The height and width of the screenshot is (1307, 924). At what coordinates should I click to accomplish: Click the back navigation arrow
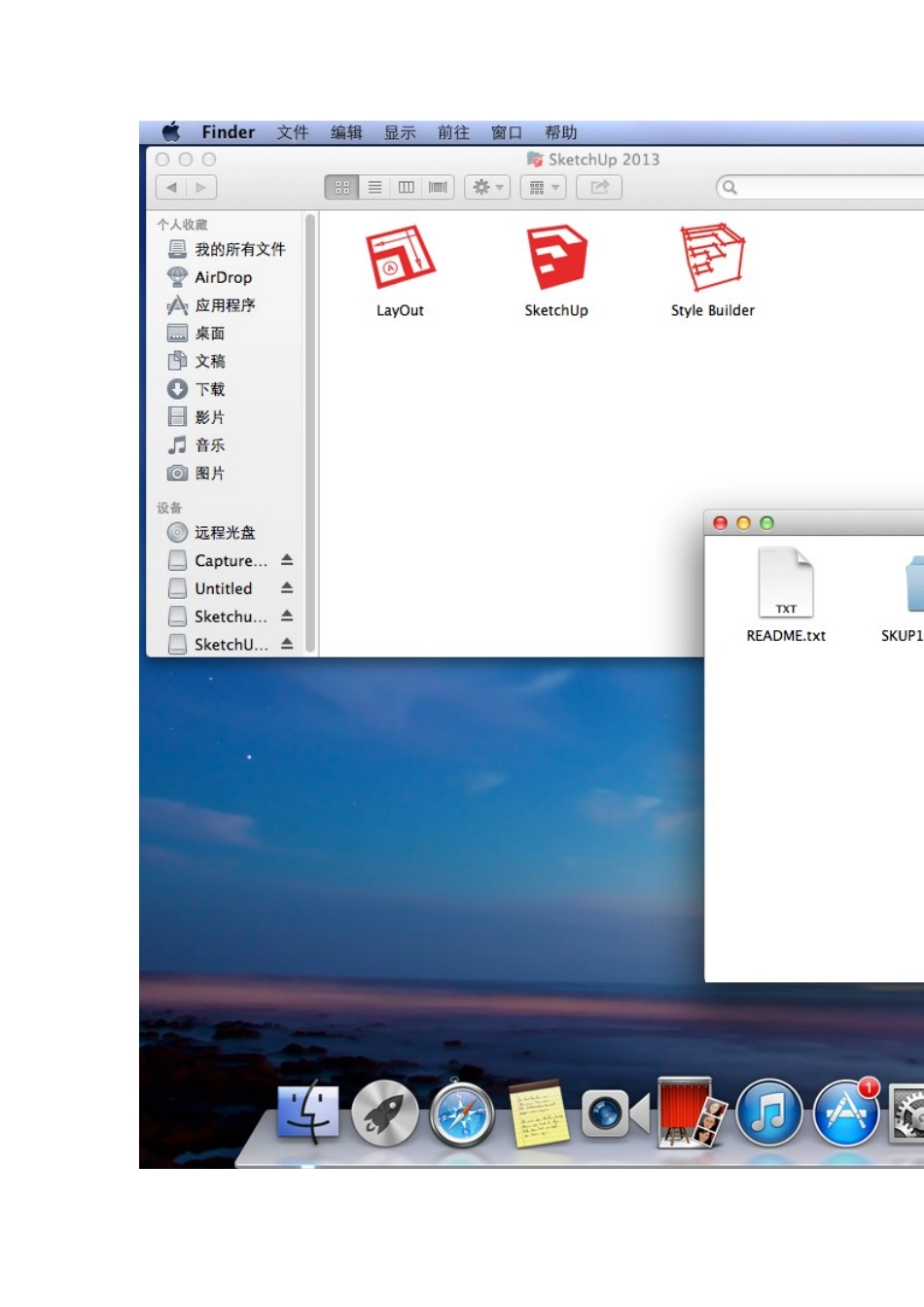point(171,188)
